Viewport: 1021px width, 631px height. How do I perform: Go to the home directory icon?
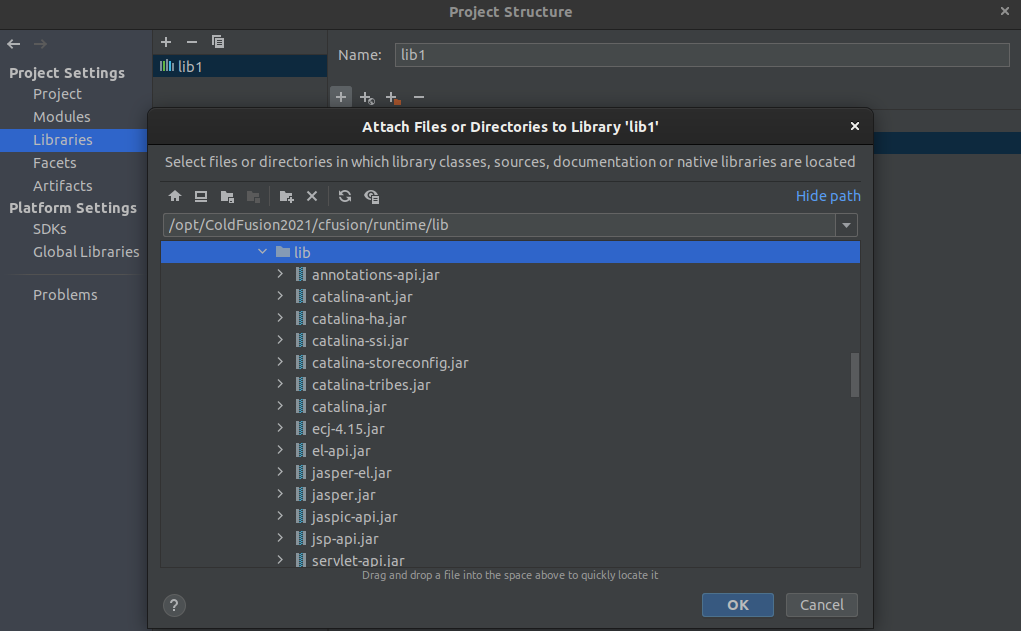[x=175, y=196]
